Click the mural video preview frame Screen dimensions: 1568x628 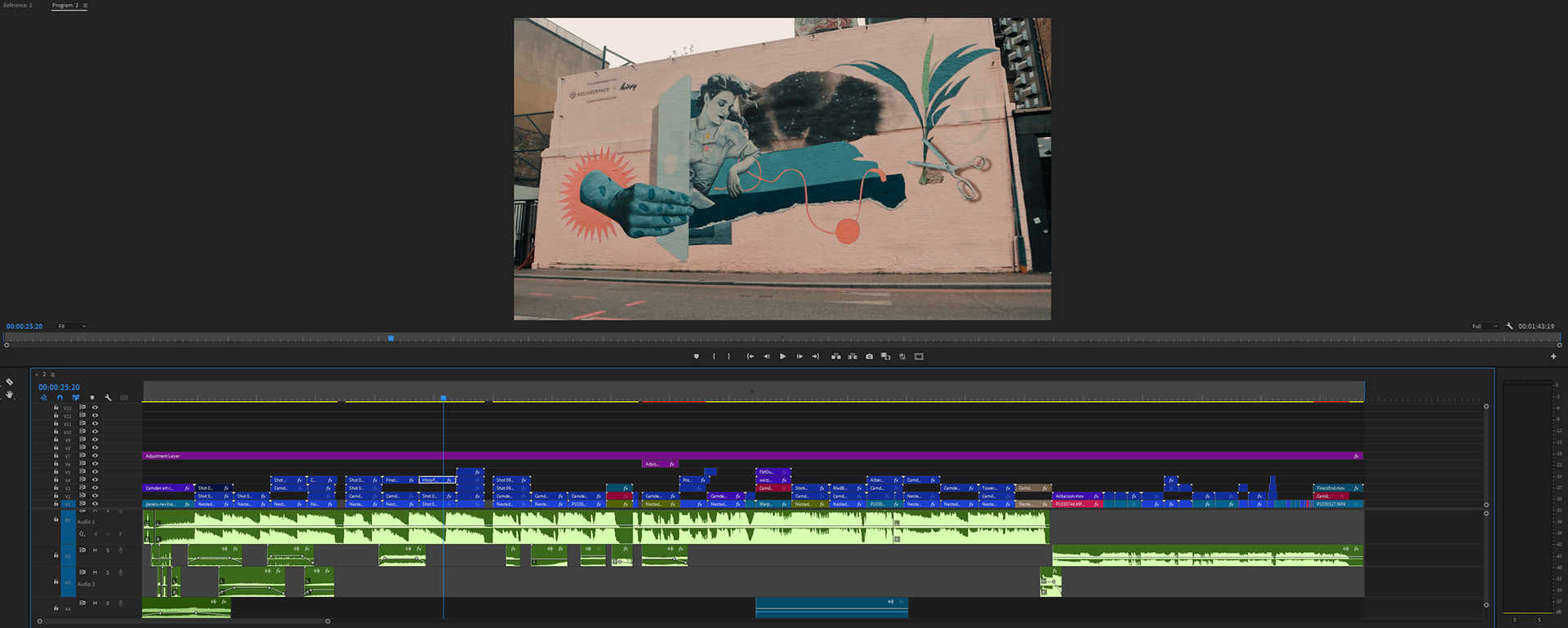782,169
